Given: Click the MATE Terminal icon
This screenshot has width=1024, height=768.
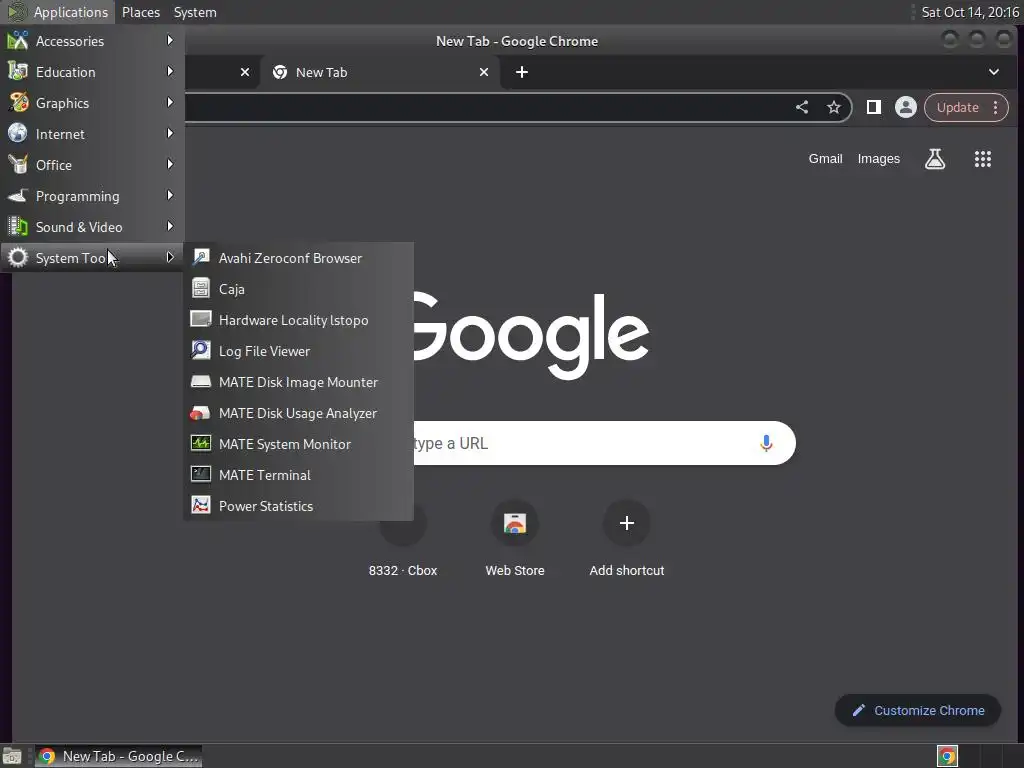Looking at the screenshot, I should tap(200, 474).
